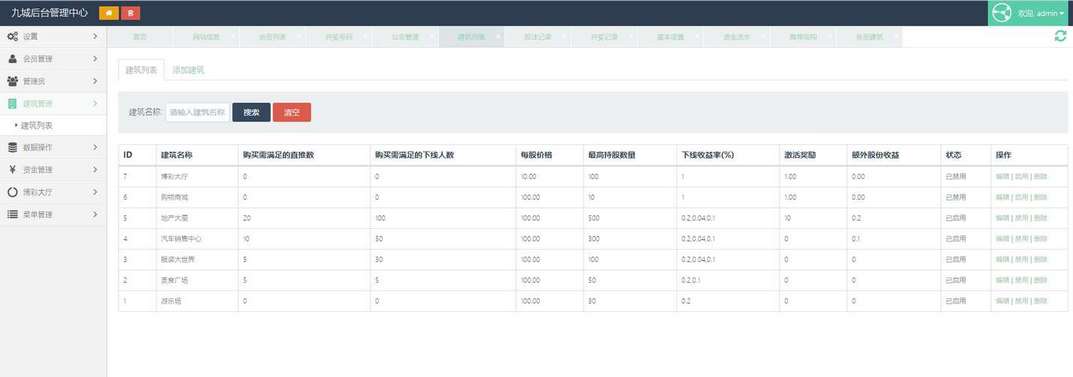Expand the 菜单管理 sidebar chevron
Viewport: 1073px width, 377px height.
[95, 214]
